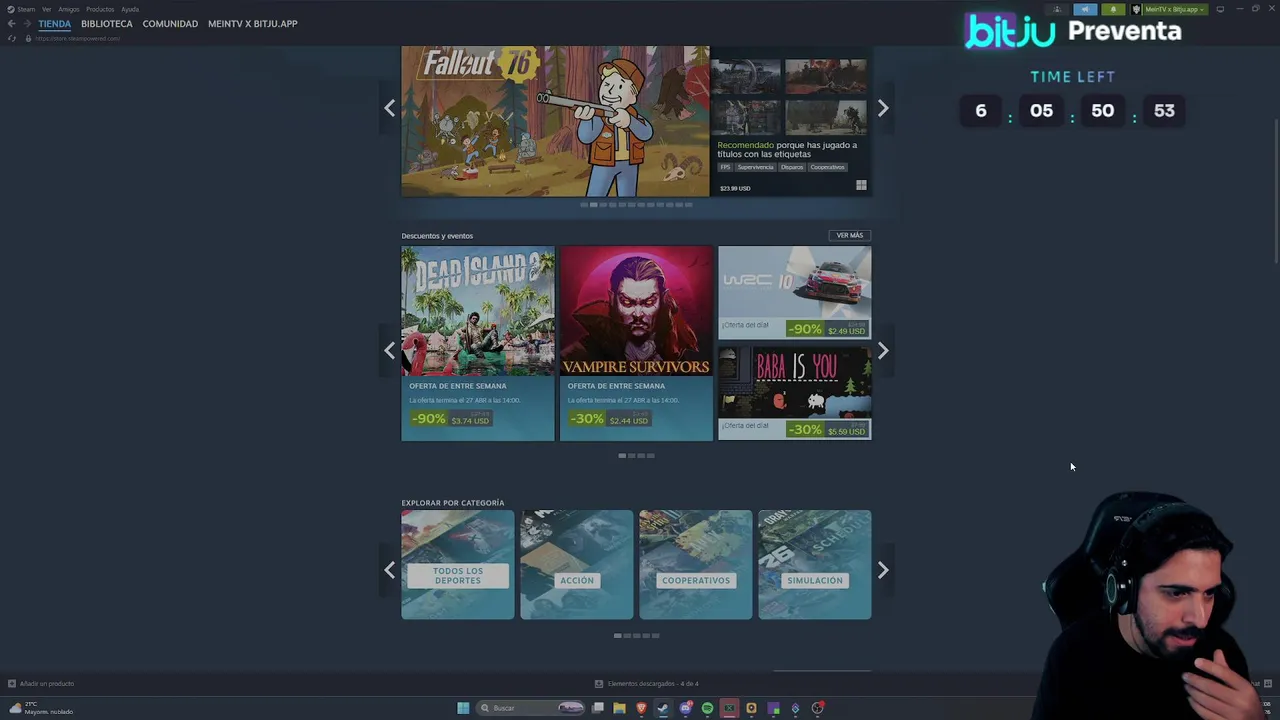Reload the store page
The image size is (1280, 720).
[x=12, y=38]
